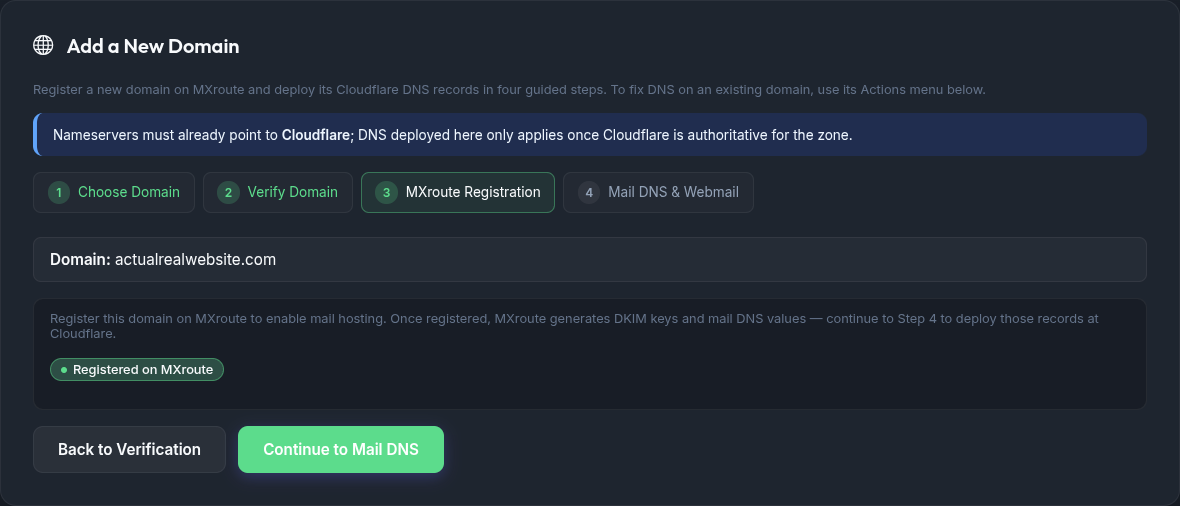This screenshot has width=1180, height=506.
Task: Open the Mail DNS & Webmail step
Action: [x=658, y=193]
